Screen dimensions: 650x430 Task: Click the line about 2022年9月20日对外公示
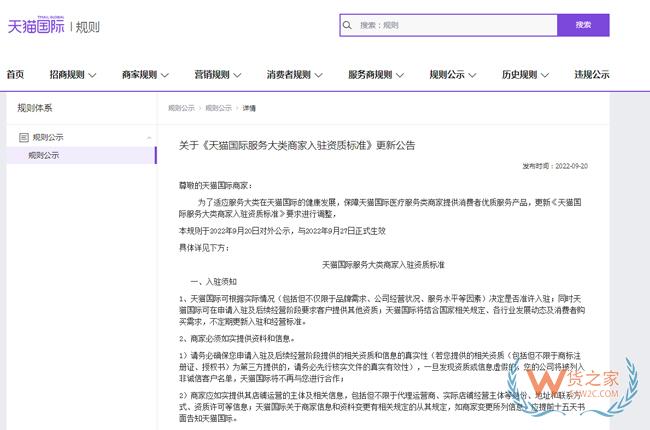pyautogui.click(x=282, y=231)
